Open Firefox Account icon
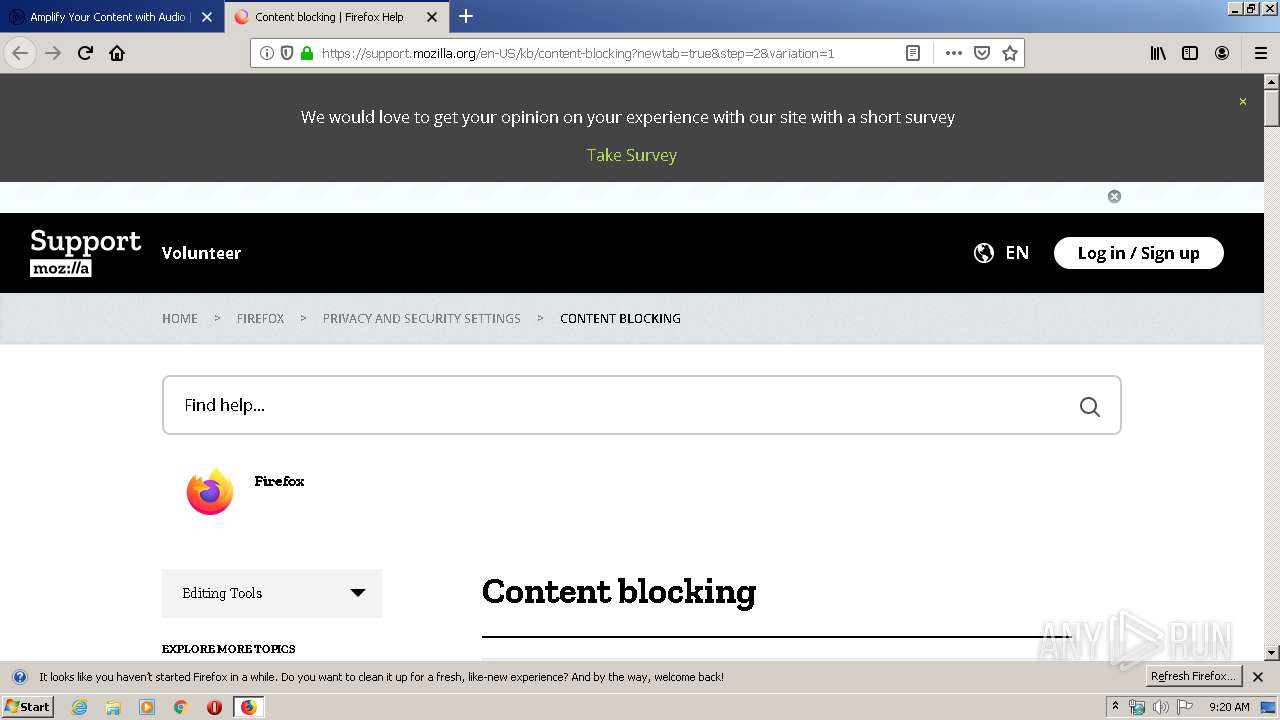 pos(1222,53)
